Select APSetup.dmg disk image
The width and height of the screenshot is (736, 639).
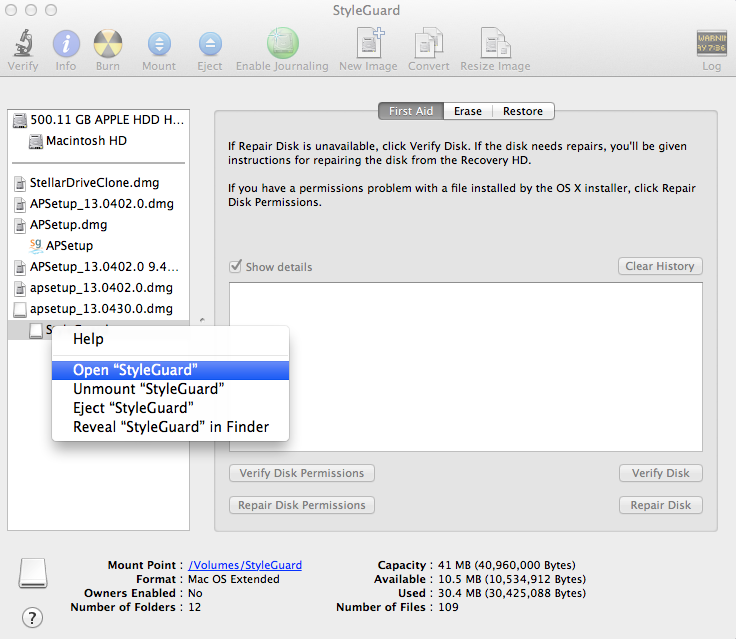pos(99,225)
